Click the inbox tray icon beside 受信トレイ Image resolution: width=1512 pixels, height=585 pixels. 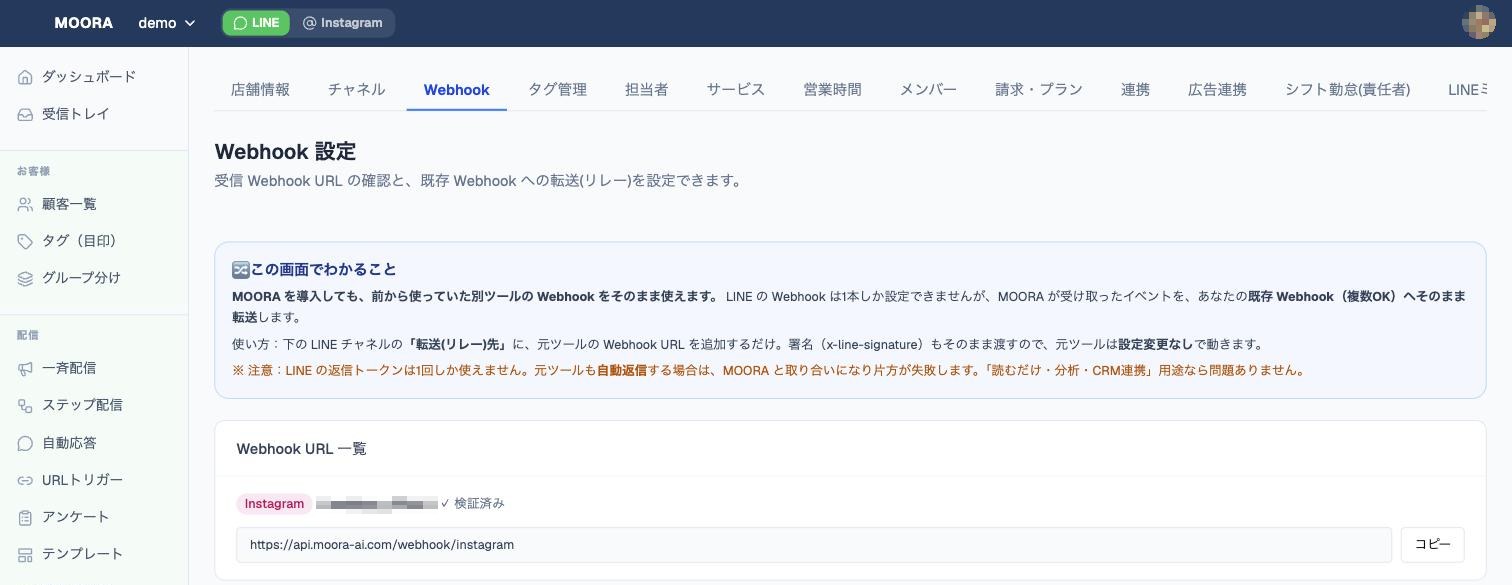tap(25, 114)
